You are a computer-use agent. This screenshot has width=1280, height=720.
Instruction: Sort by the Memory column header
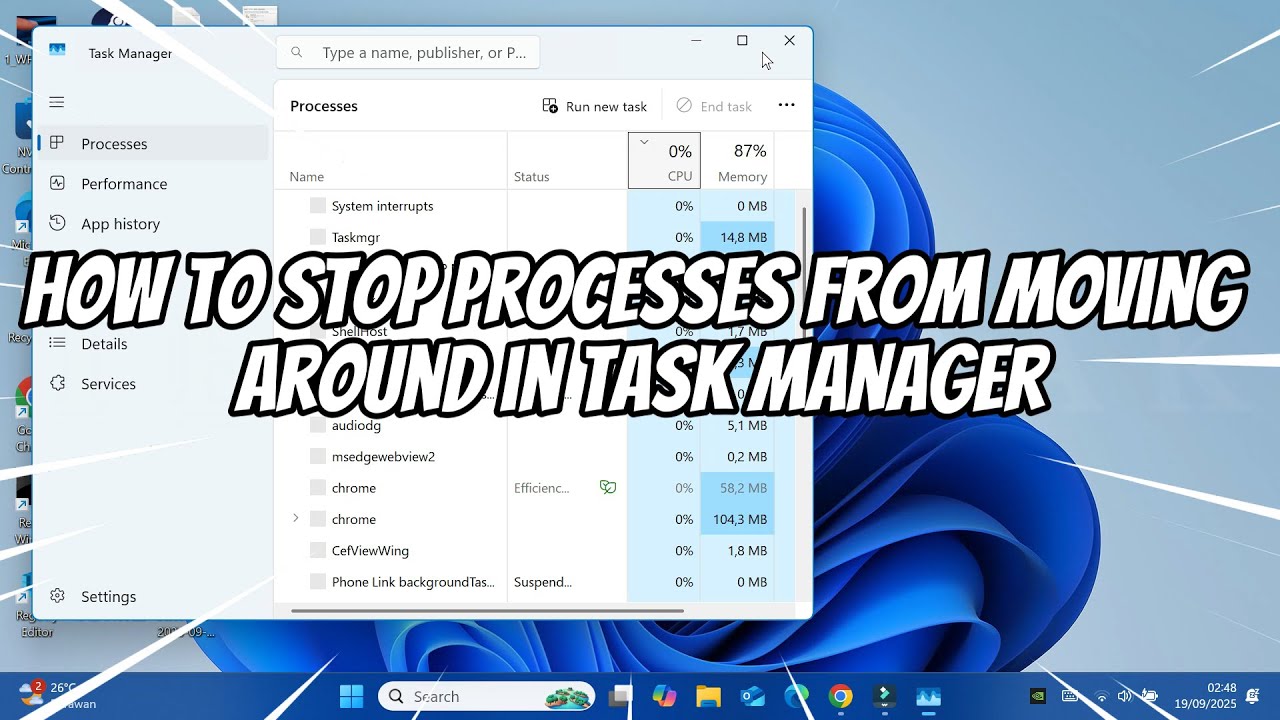click(738, 160)
